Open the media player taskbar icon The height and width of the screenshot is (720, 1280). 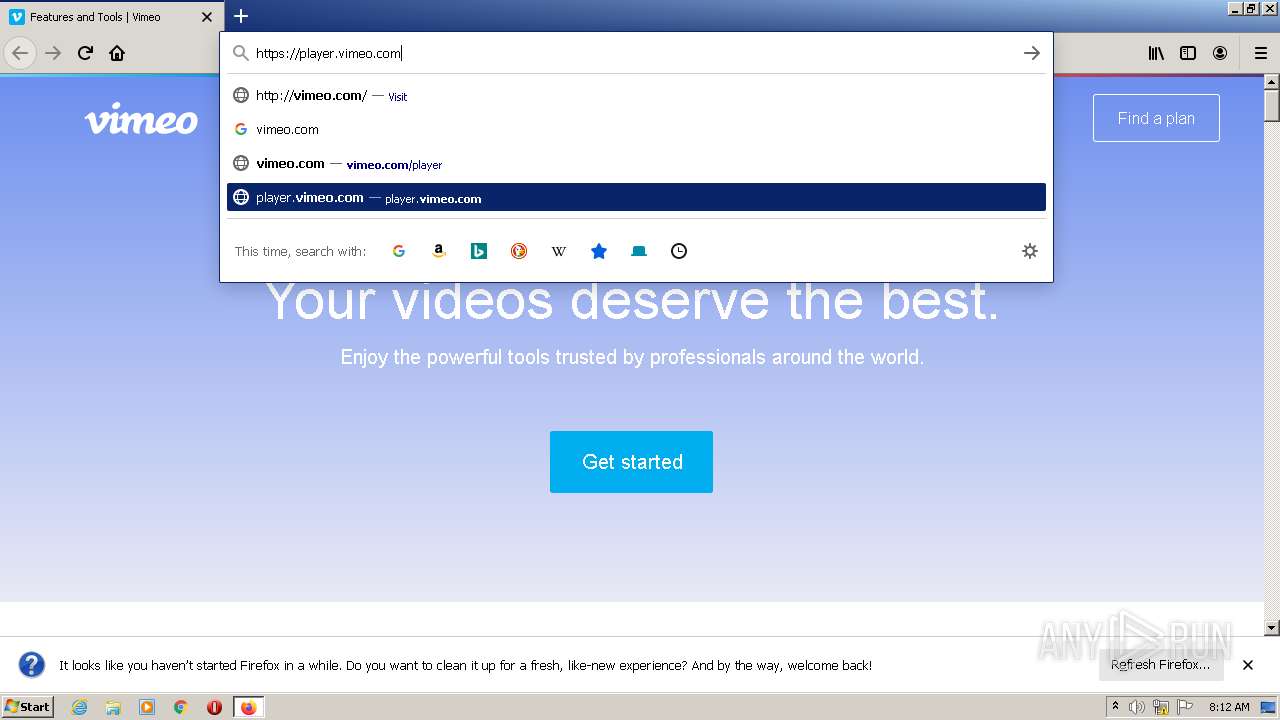pos(147,707)
